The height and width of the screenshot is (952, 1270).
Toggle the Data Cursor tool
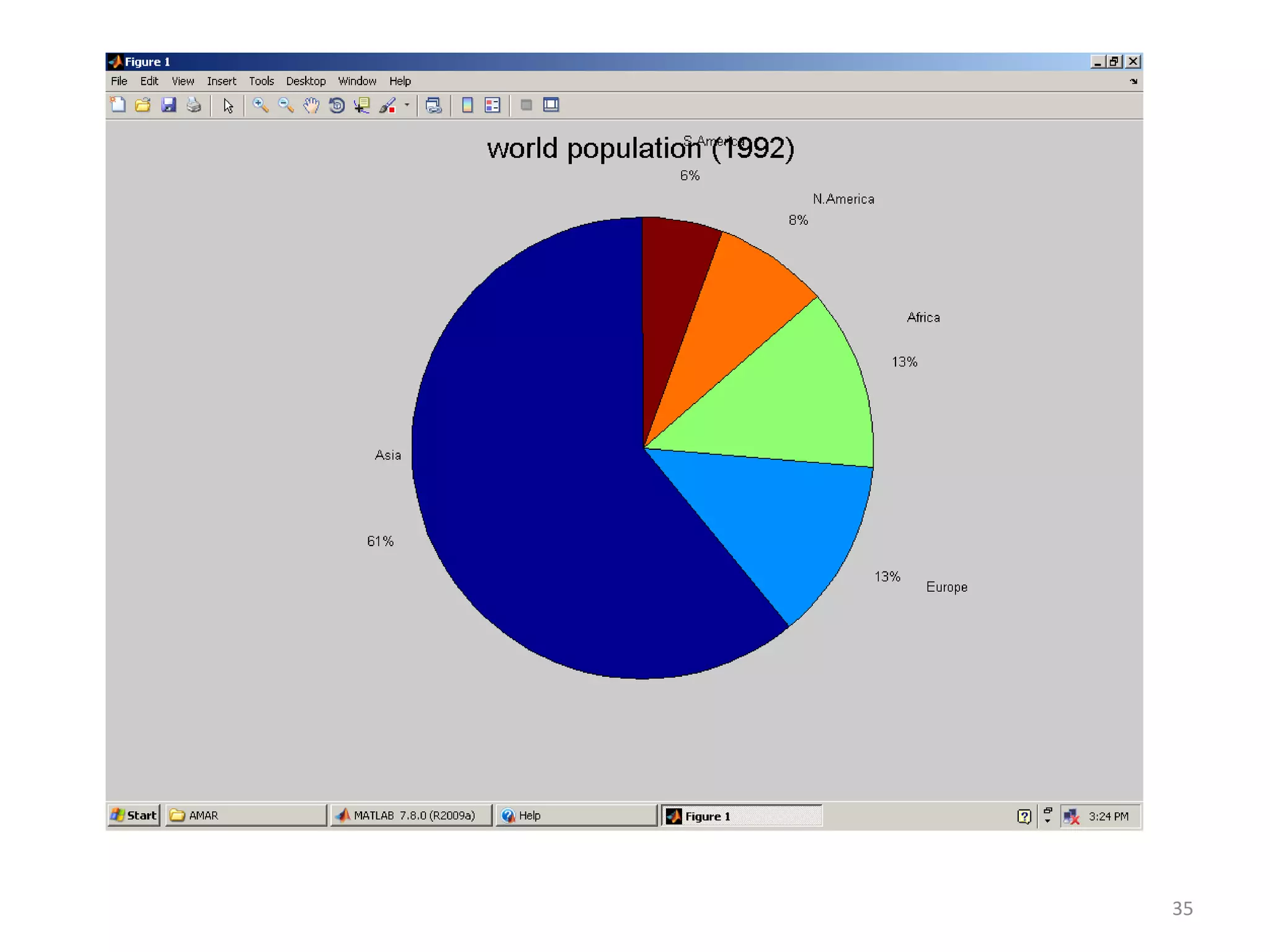(x=362, y=105)
